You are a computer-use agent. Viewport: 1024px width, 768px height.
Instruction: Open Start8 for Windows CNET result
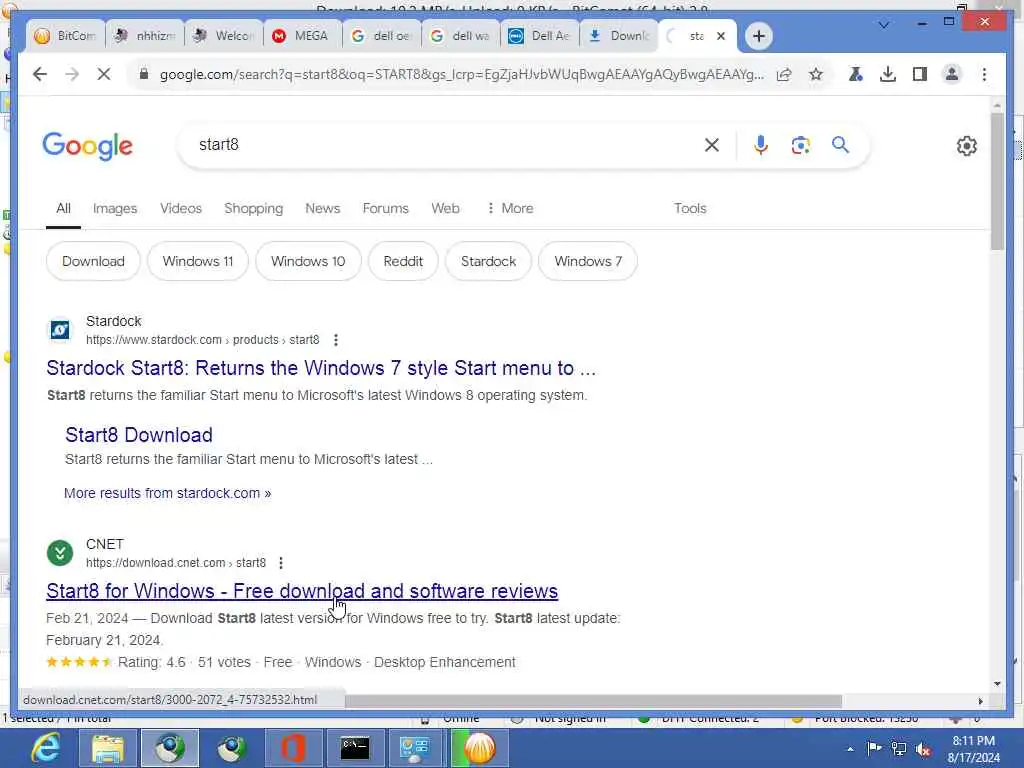click(x=302, y=591)
